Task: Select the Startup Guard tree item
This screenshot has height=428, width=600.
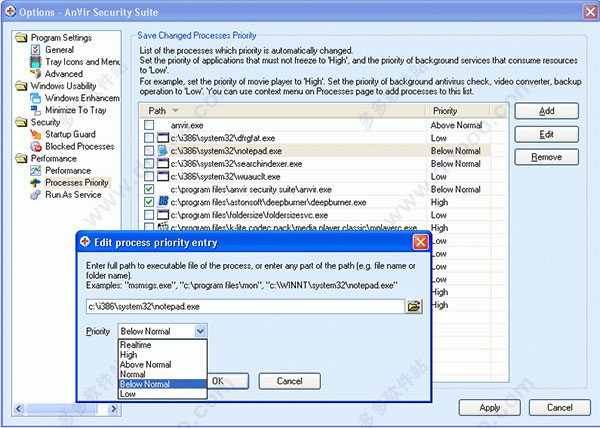Action: [70, 134]
